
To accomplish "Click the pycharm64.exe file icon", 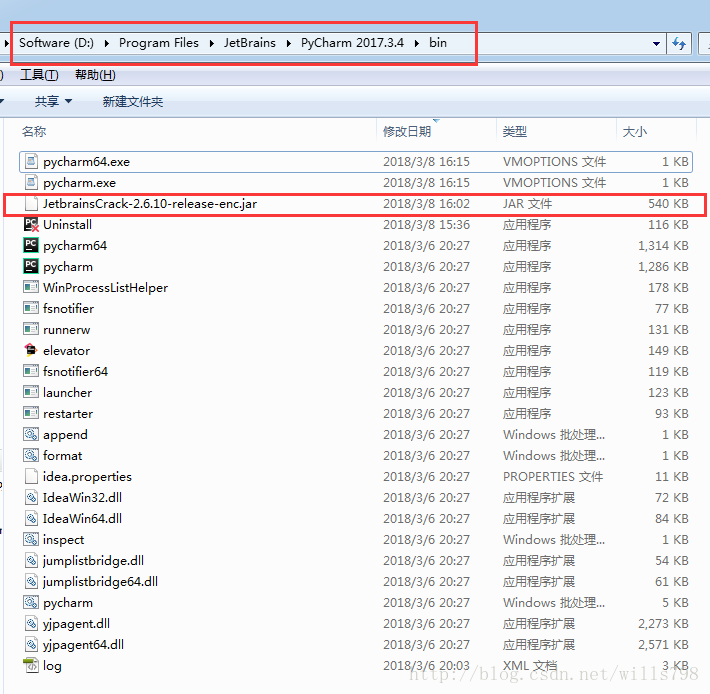I will [x=31, y=161].
